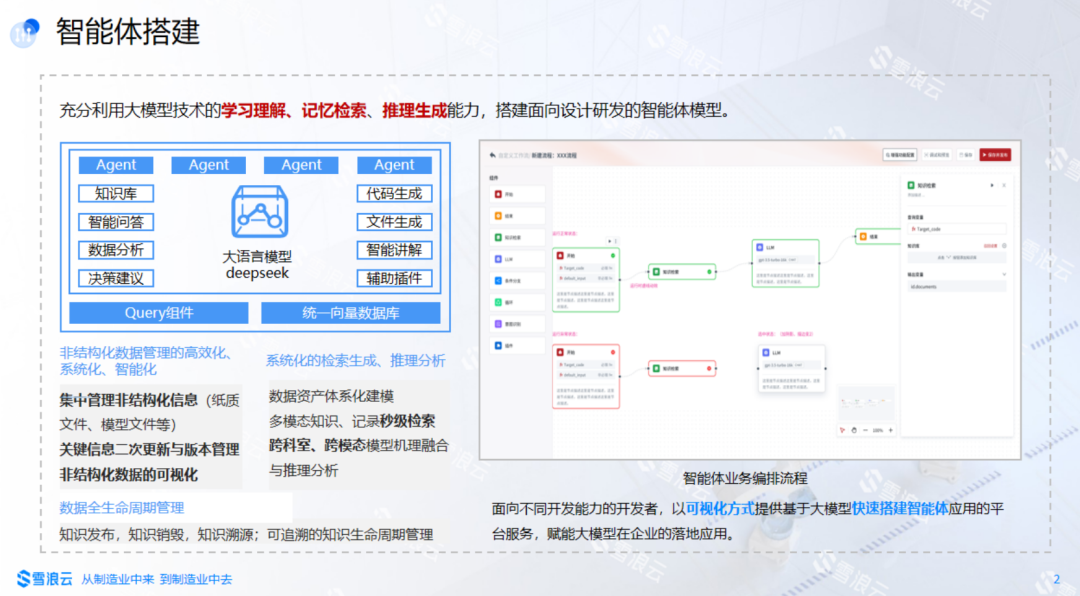Image resolution: width=1080 pixels, height=596 pixels.
Task: Click the 文件生成 box in the diagram
Action: (395, 222)
